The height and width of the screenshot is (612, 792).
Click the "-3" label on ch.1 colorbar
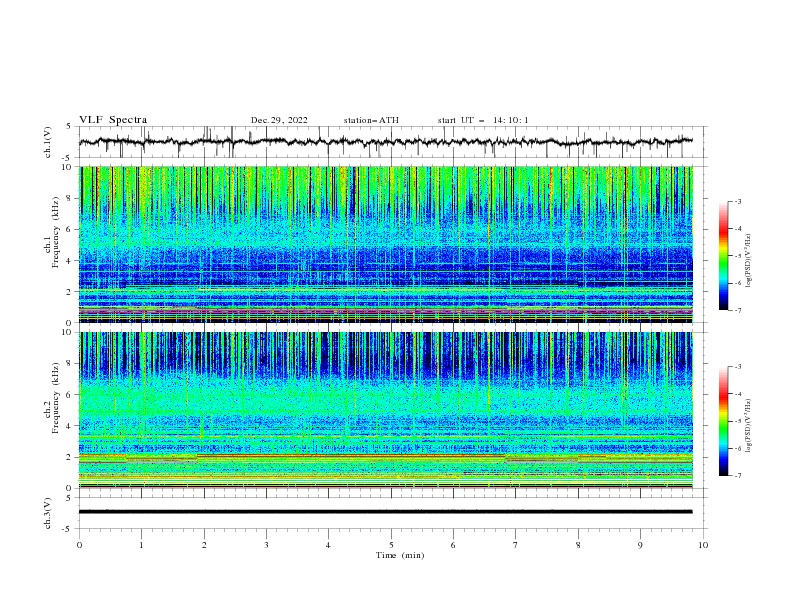pos(738,201)
